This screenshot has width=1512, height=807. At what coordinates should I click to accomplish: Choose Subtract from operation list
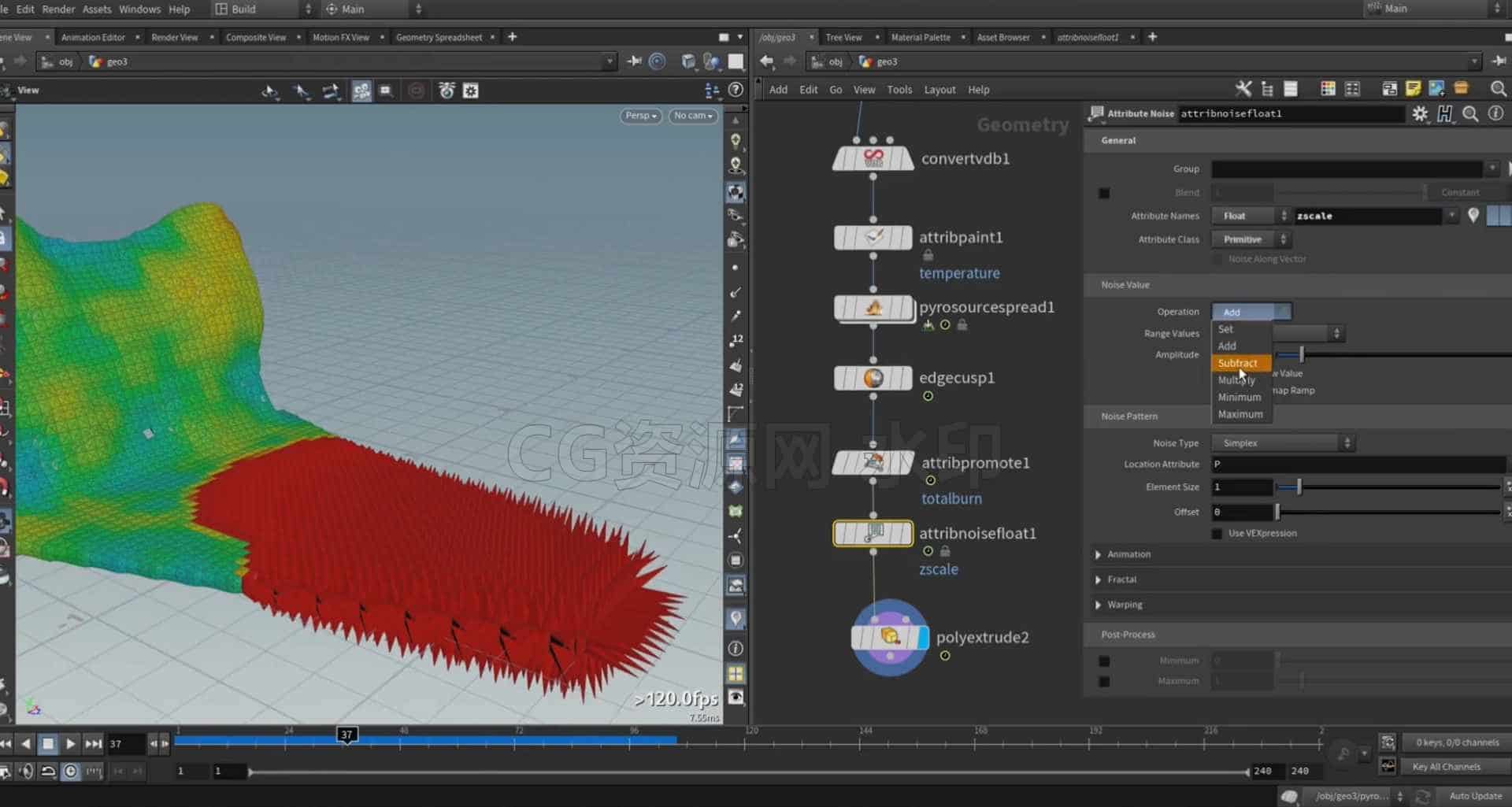pyautogui.click(x=1240, y=363)
